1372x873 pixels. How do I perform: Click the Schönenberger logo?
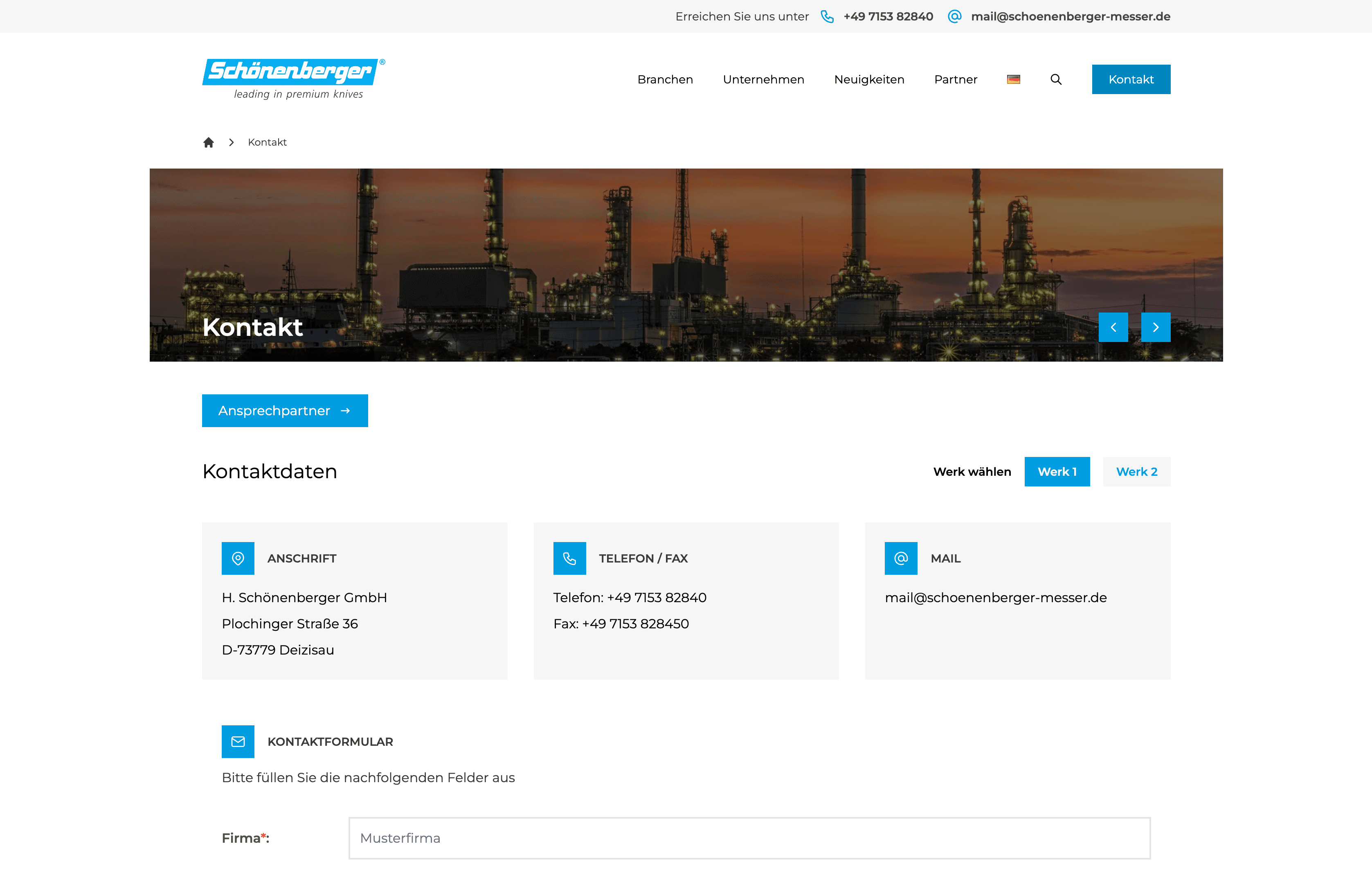293,79
